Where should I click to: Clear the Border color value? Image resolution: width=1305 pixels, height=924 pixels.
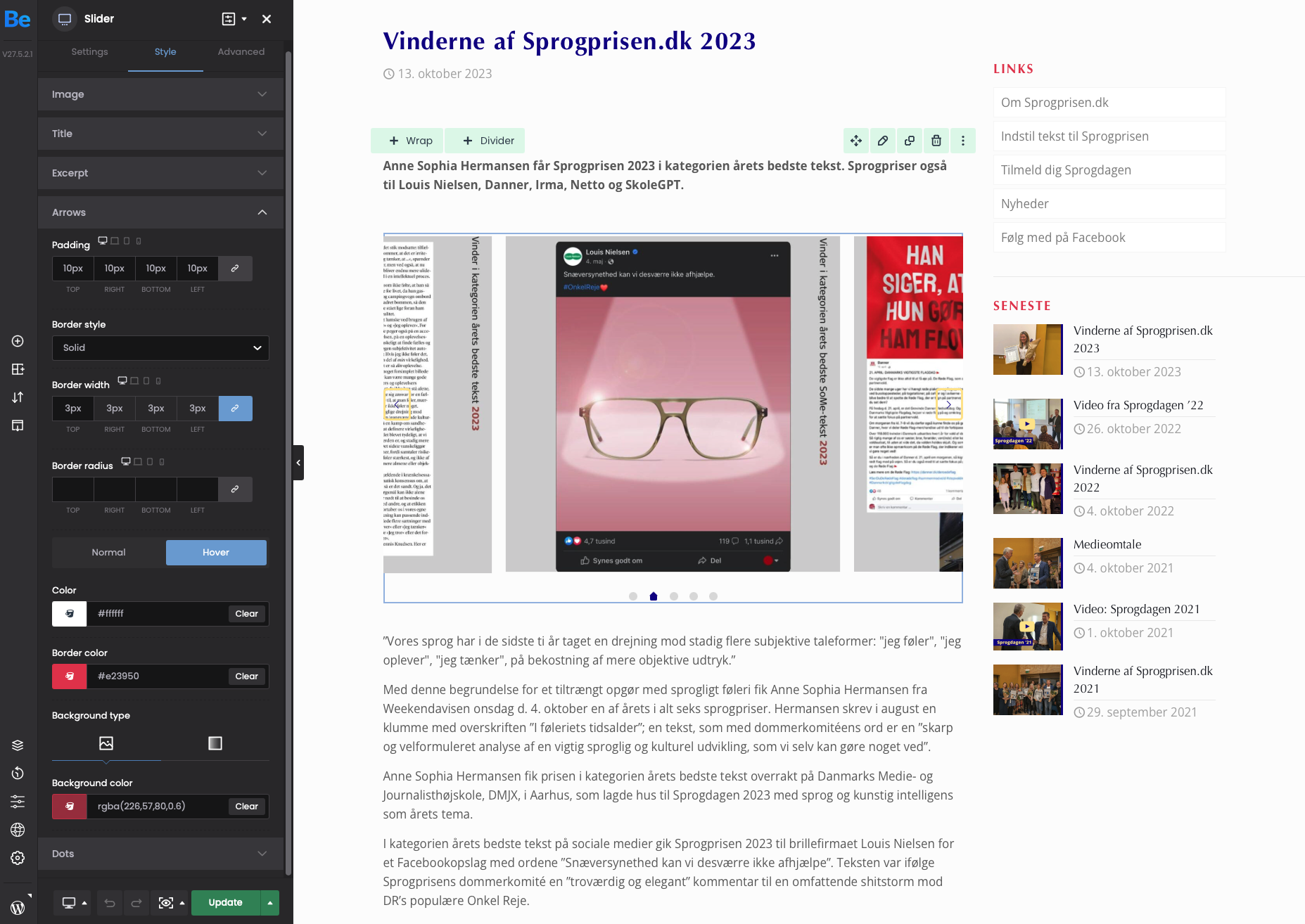coord(246,676)
